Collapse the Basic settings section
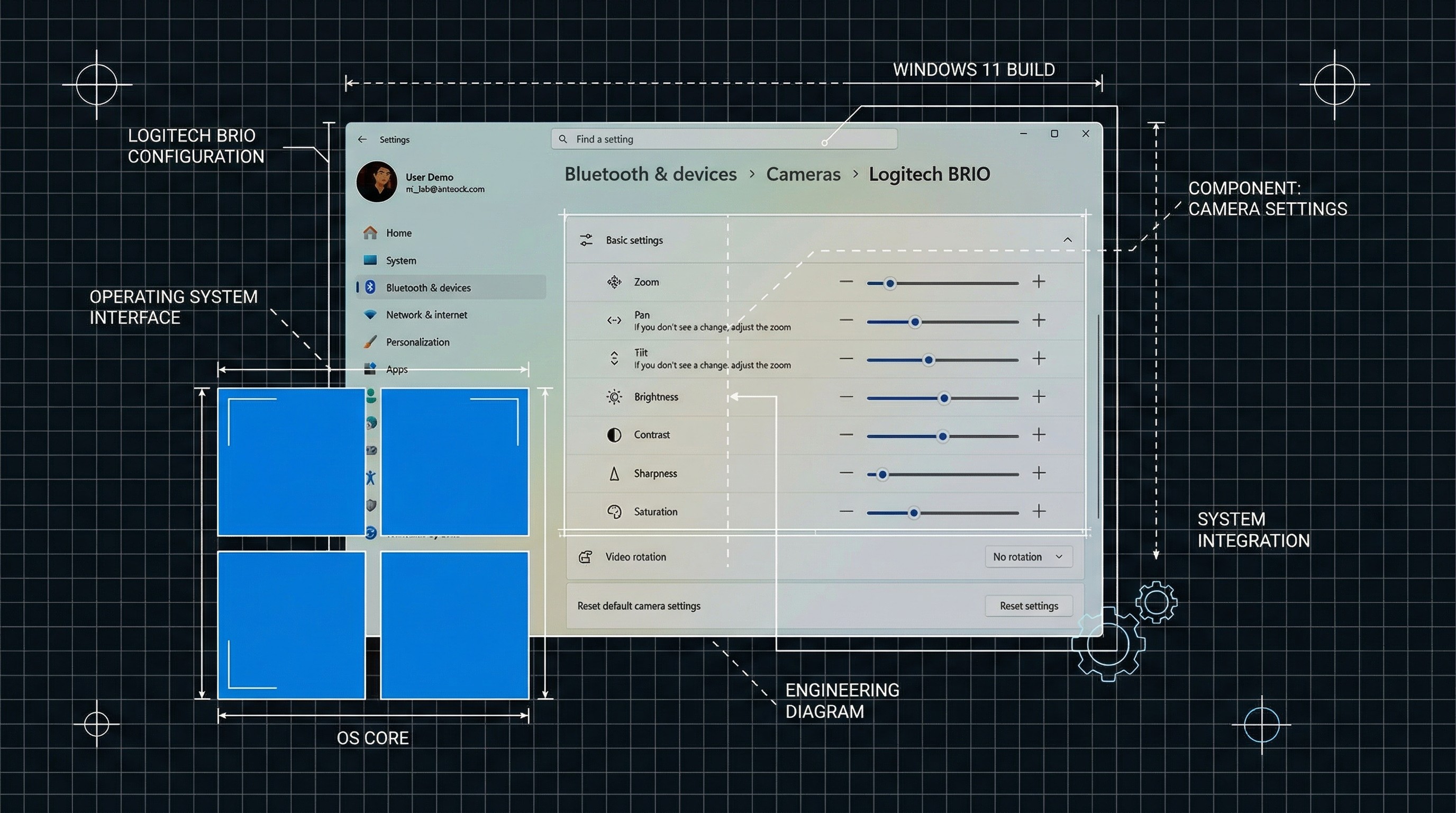 pyautogui.click(x=1068, y=239)
